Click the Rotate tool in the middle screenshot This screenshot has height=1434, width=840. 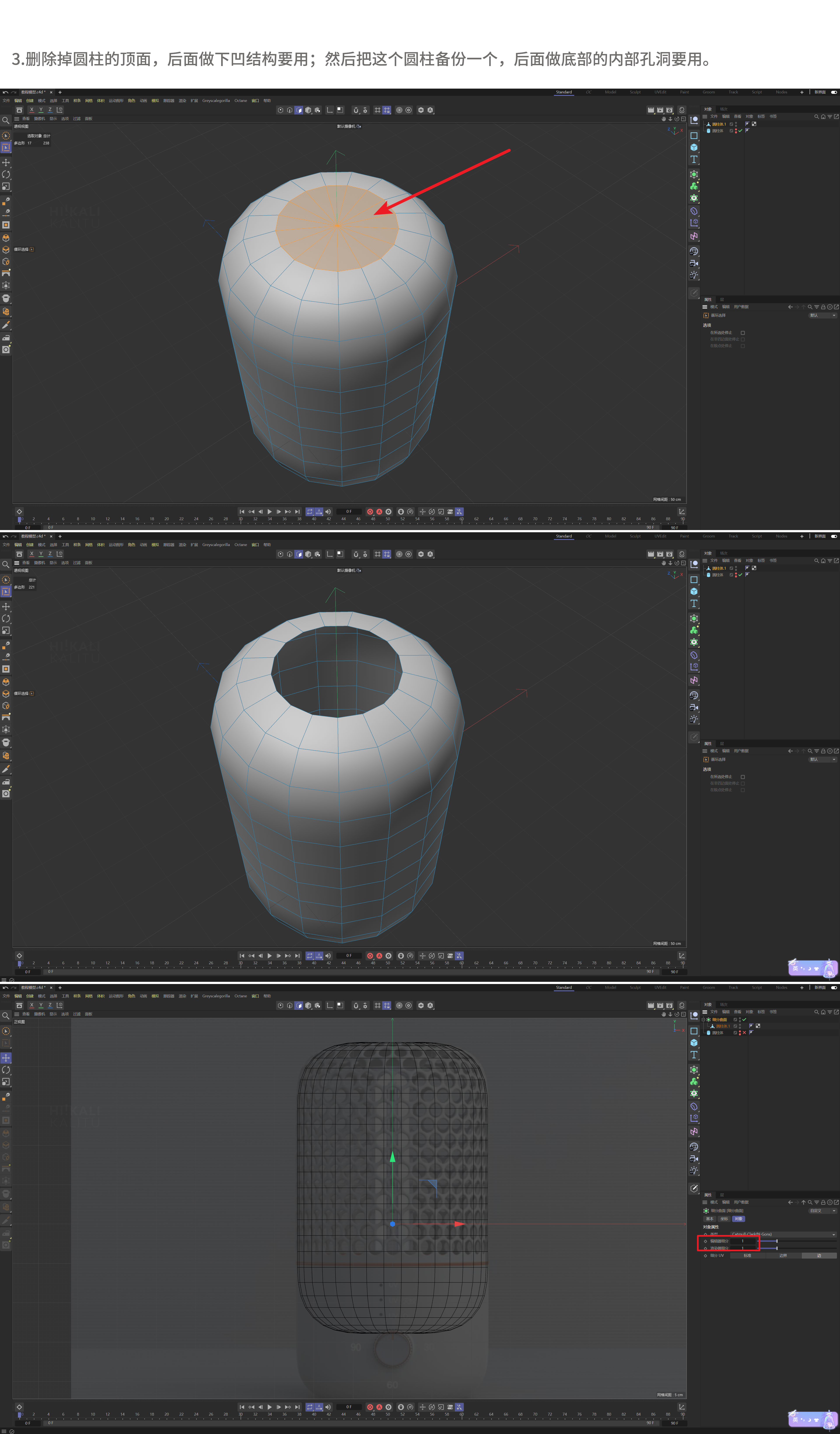(6, 618)
